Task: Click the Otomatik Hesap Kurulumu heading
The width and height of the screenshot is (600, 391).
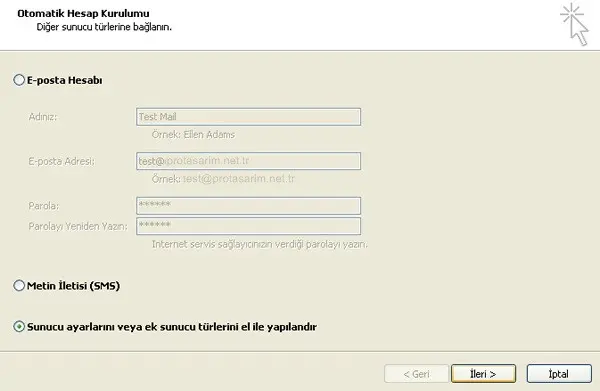Action: point(83,13)
